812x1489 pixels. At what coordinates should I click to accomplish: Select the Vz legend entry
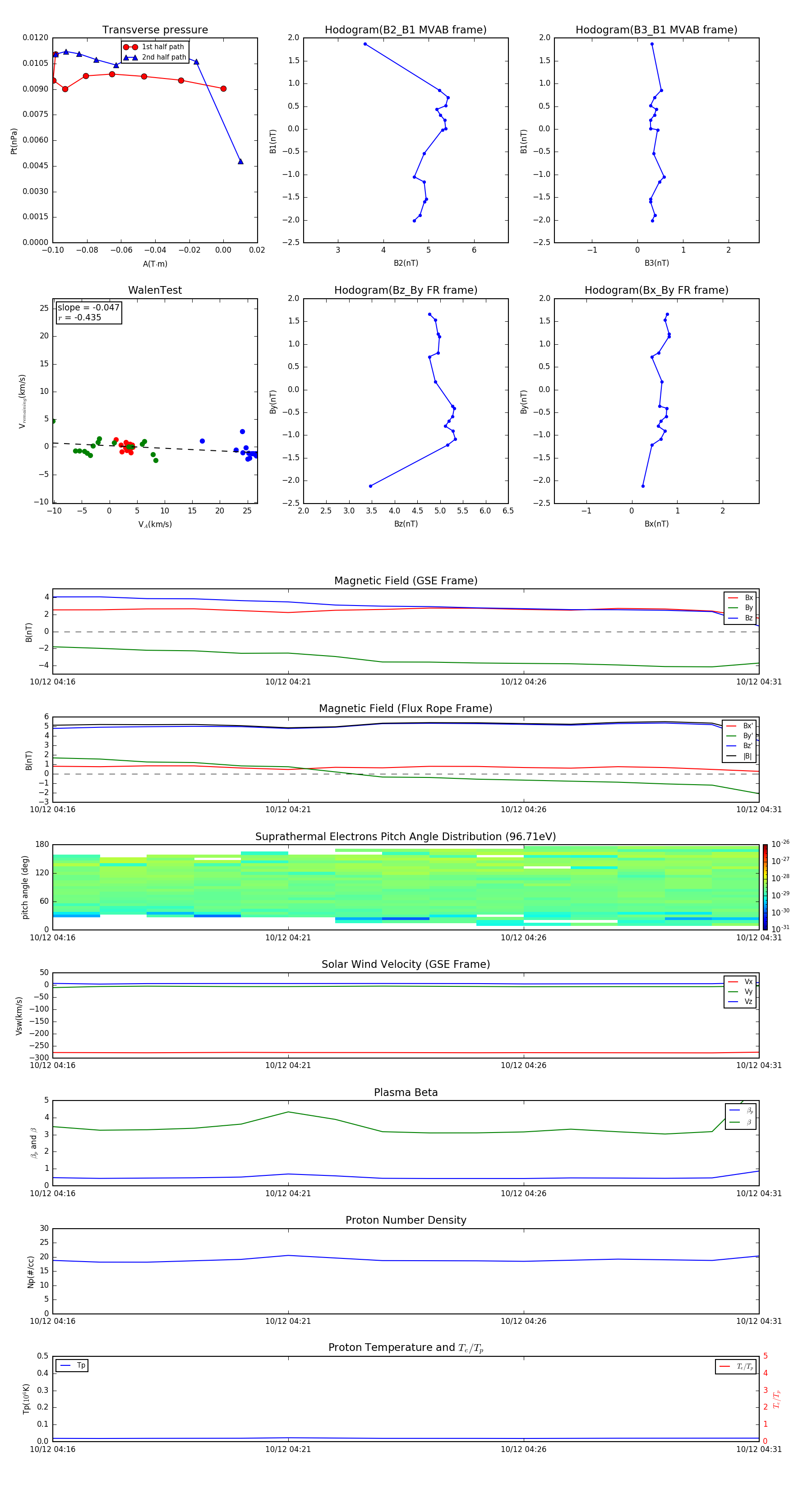(740, 1002)
